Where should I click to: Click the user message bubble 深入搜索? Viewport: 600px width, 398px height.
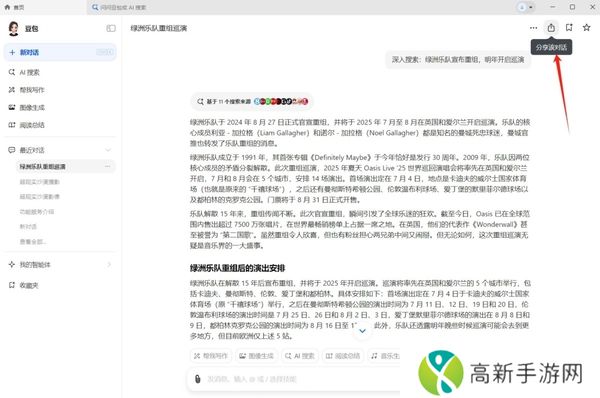(458, 60)
